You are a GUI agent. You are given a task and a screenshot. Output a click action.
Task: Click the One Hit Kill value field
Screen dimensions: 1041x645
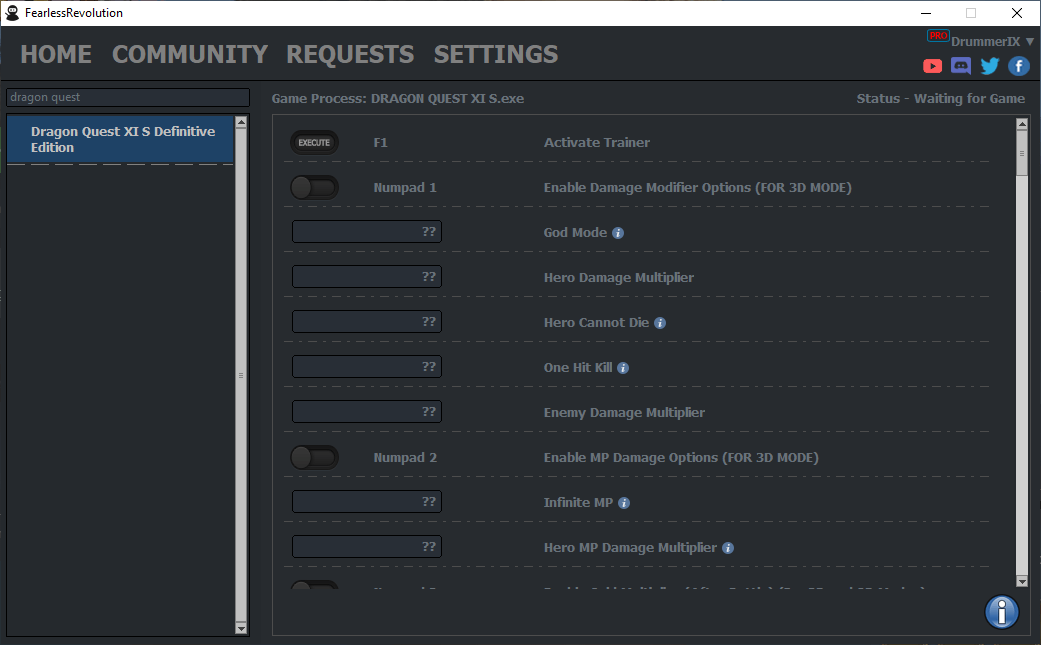367,367
